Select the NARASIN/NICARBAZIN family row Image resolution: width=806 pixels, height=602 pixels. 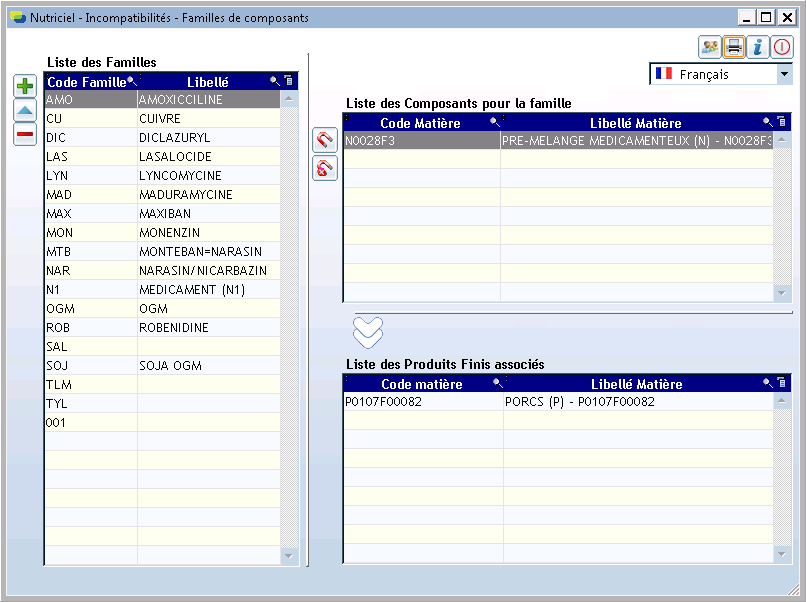click(x=162, y=270)
